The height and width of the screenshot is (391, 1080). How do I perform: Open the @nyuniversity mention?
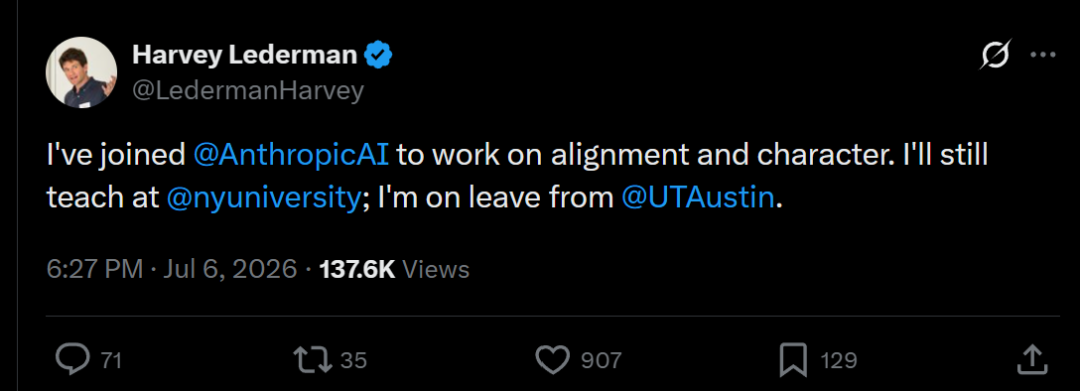pos(262,199)
